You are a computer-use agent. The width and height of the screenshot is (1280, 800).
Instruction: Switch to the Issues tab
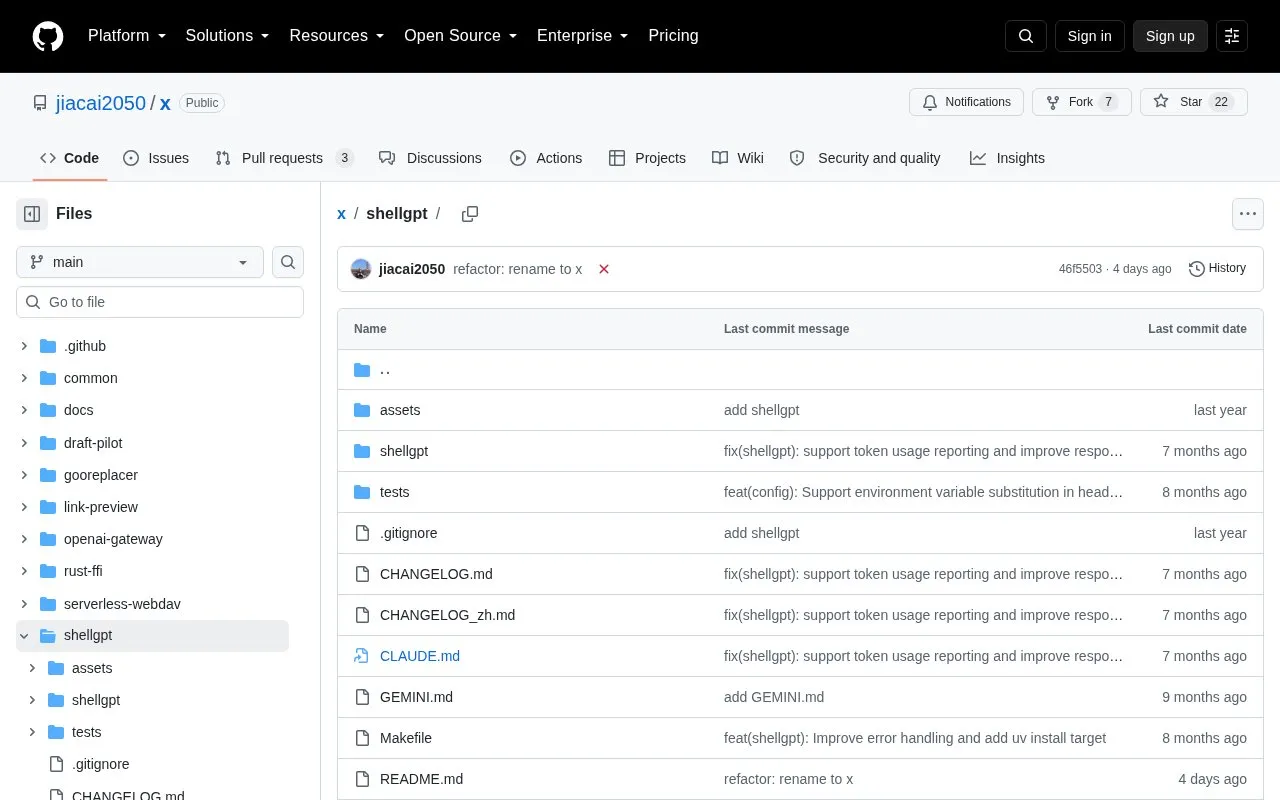pyautogui.click(x=156, y=158)
